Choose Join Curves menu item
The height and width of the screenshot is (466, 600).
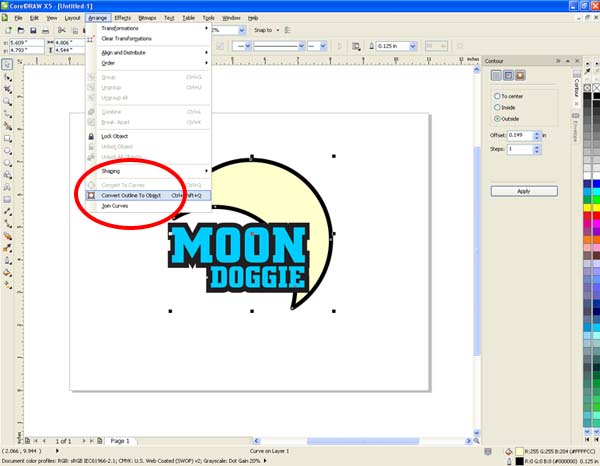[x=148, y=206]
